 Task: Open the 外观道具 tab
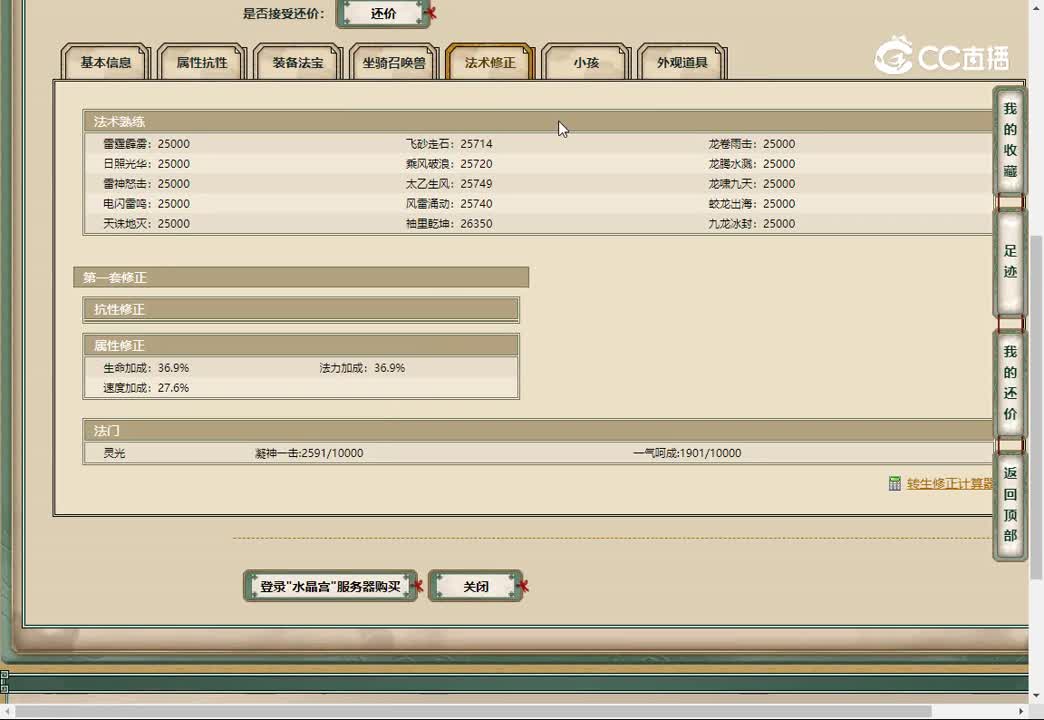[682, 62]
